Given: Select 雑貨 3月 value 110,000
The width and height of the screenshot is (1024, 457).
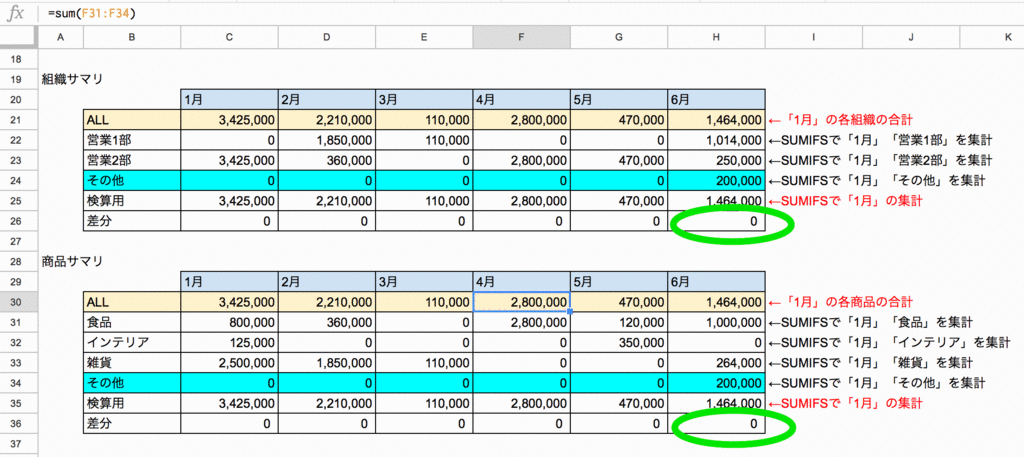Looking at the screenshot, I should coord(424,363).
